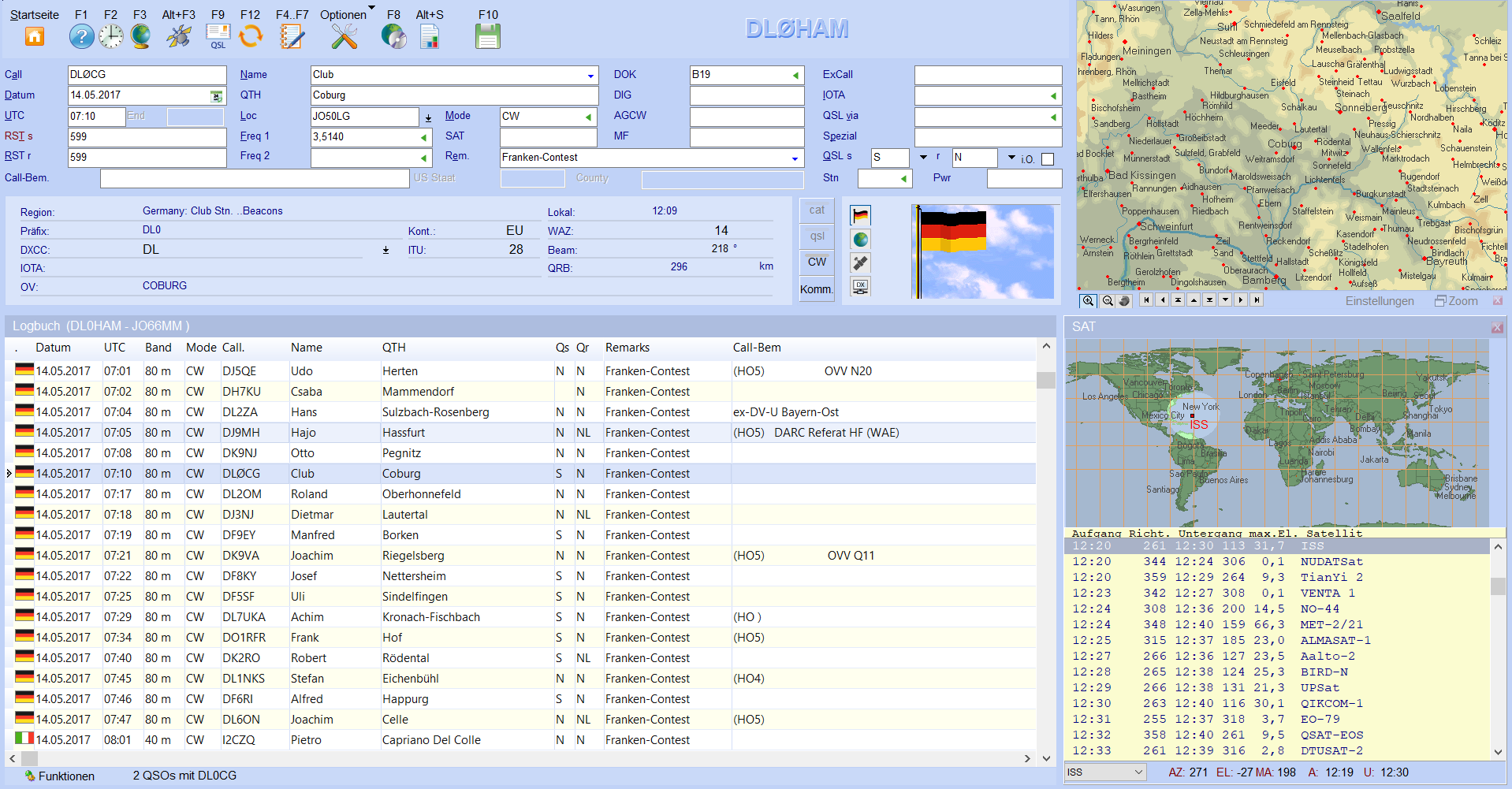Open the Optionen tools icon
The height and width of the screenshot is (789, 1512).
[344, 36]
